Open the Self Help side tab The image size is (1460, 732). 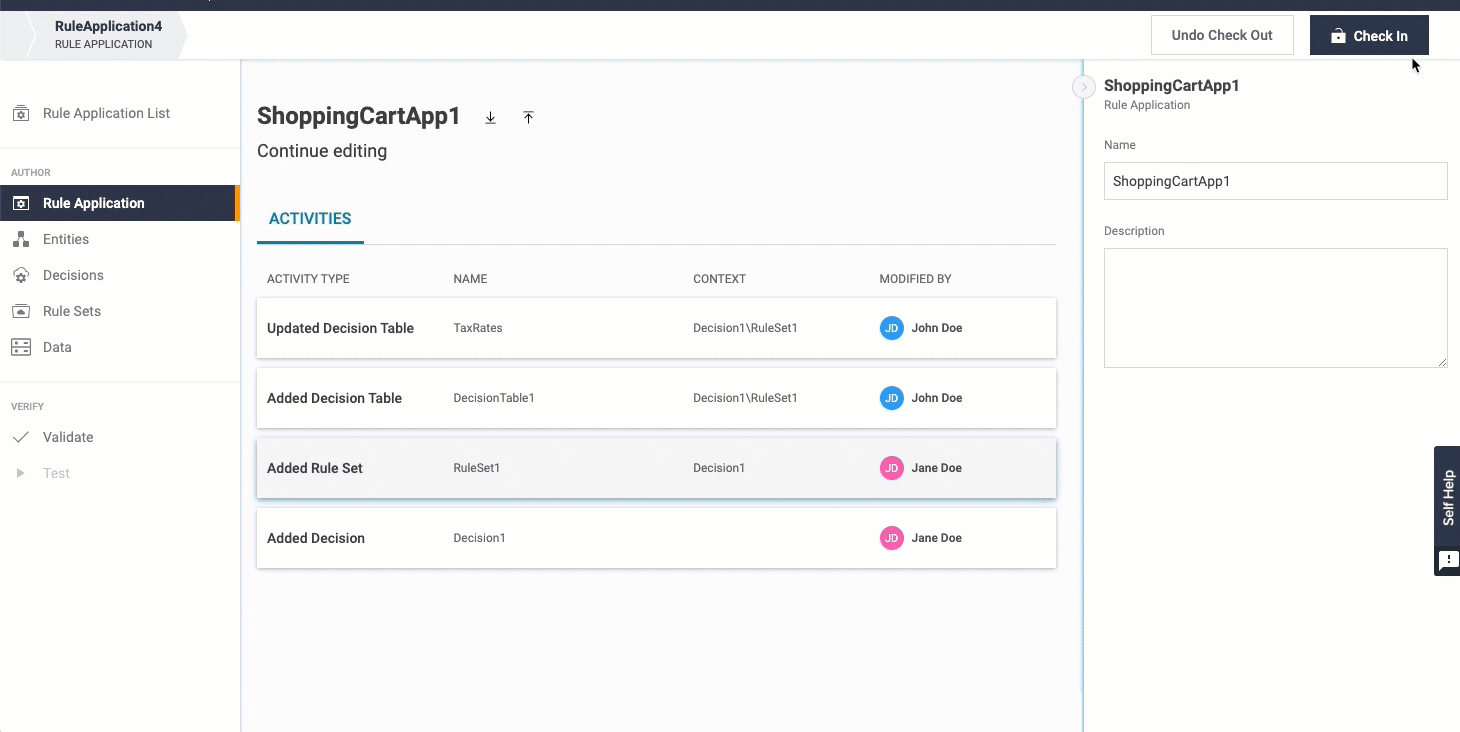(x=1447, y=497)
